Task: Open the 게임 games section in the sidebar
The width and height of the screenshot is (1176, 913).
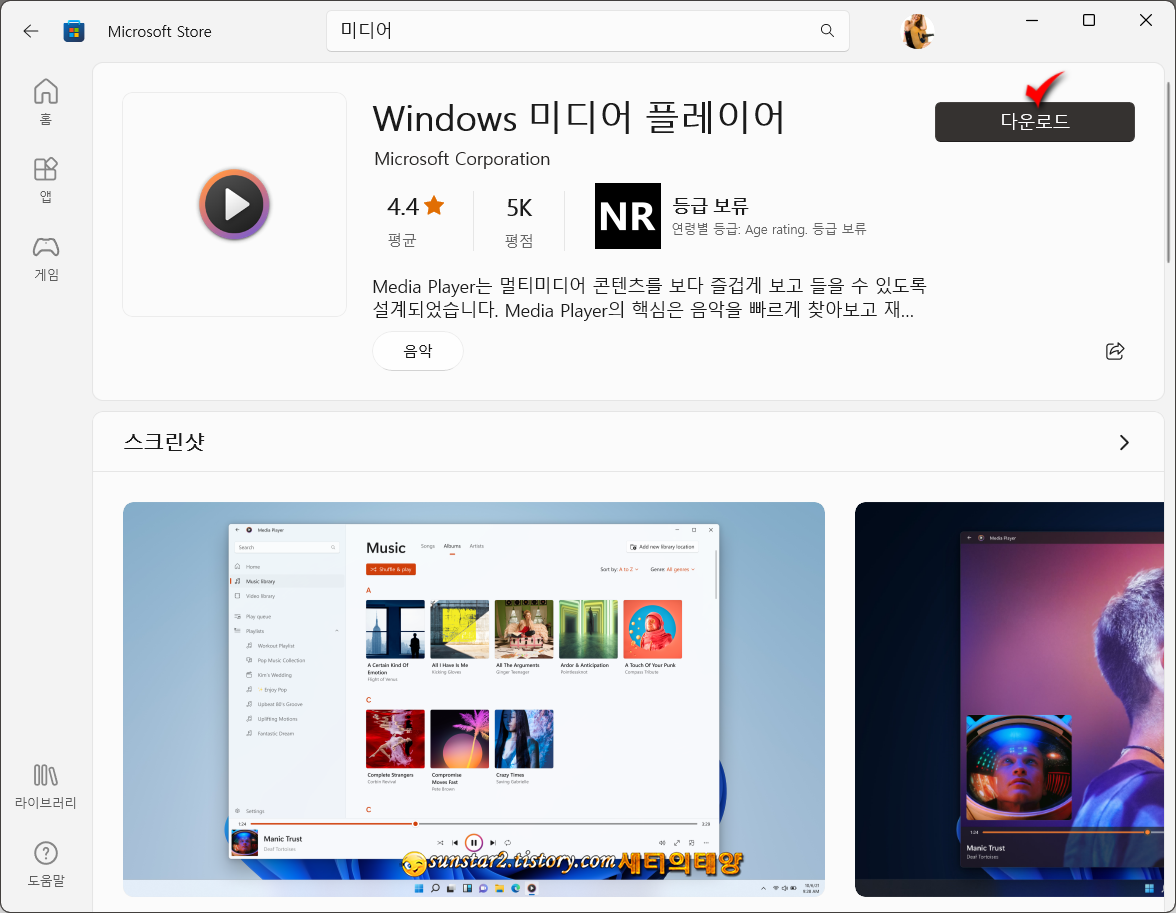Action: (x=45, y=260)
